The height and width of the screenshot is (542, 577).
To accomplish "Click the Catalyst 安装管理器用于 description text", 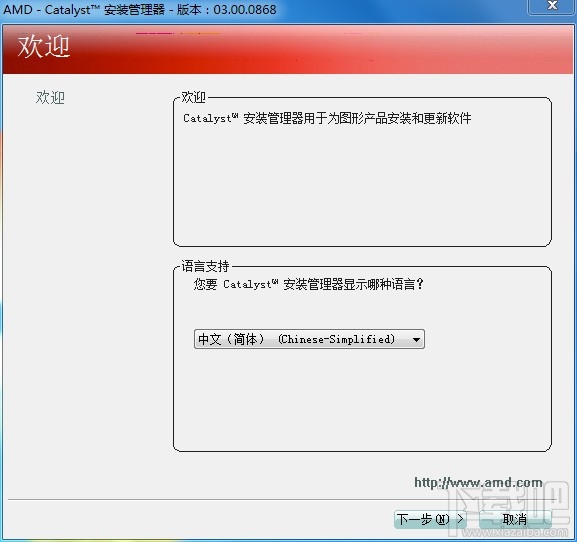I will click(327, 118).
